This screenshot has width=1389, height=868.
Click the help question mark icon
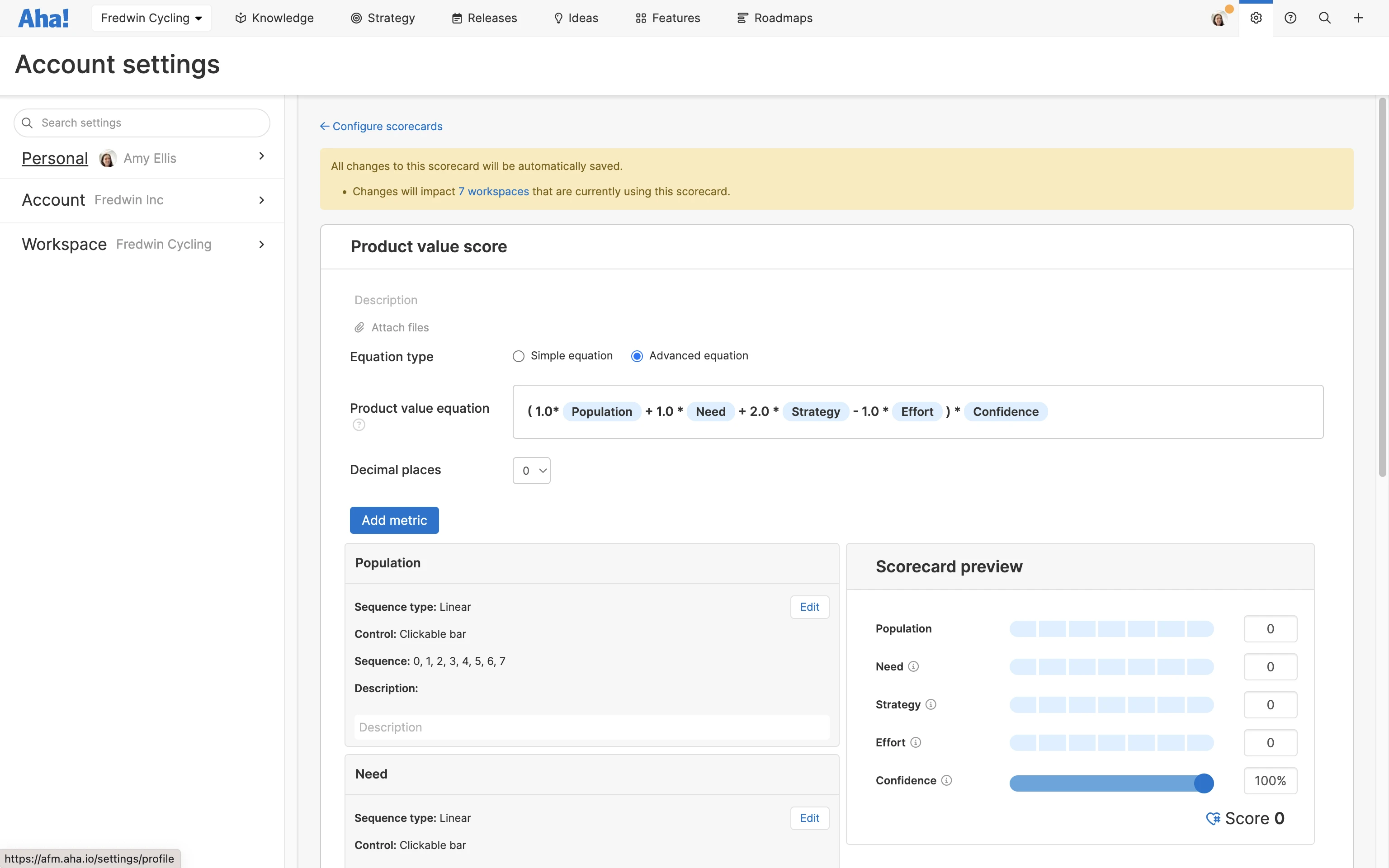(x=1290, y=18)
